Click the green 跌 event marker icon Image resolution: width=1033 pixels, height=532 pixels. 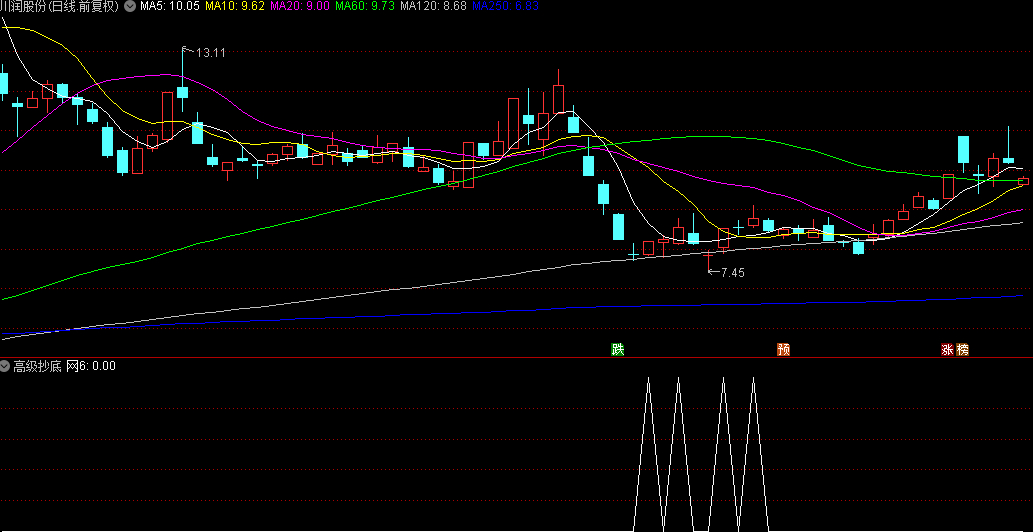pos(618,349)
